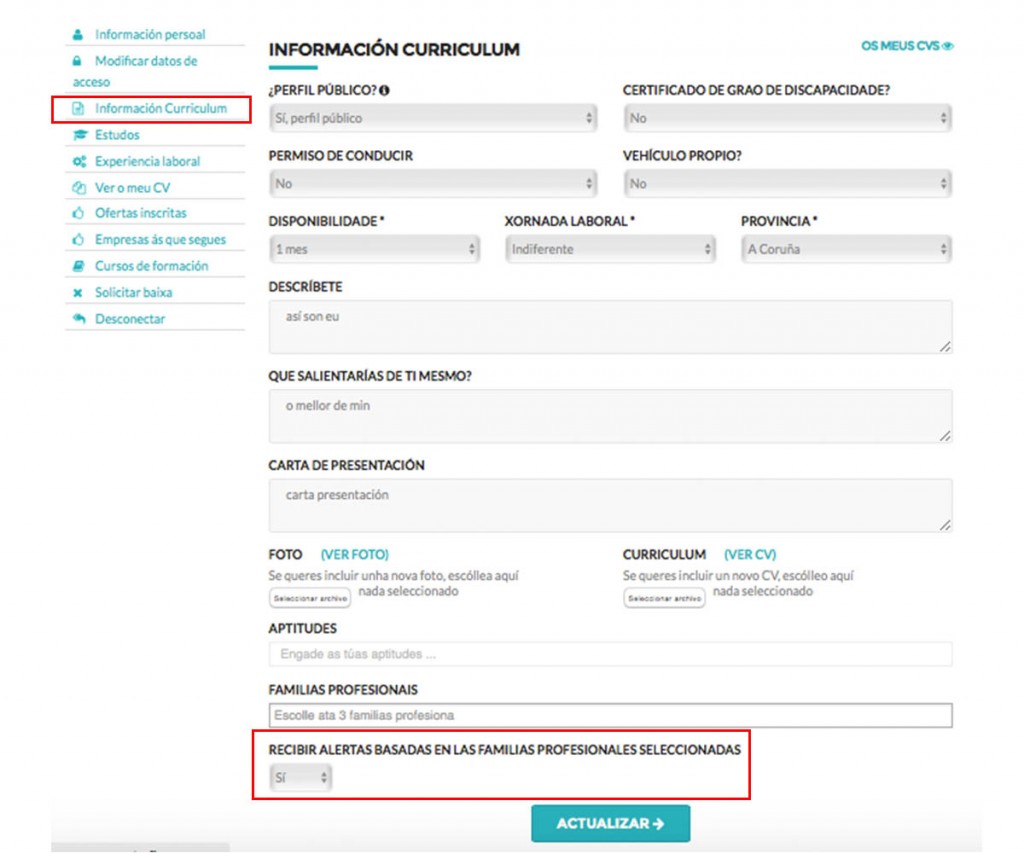Open Experiencia laboral section
Viewport: 1024px width, 853px height.
click(x=148, y=161)
